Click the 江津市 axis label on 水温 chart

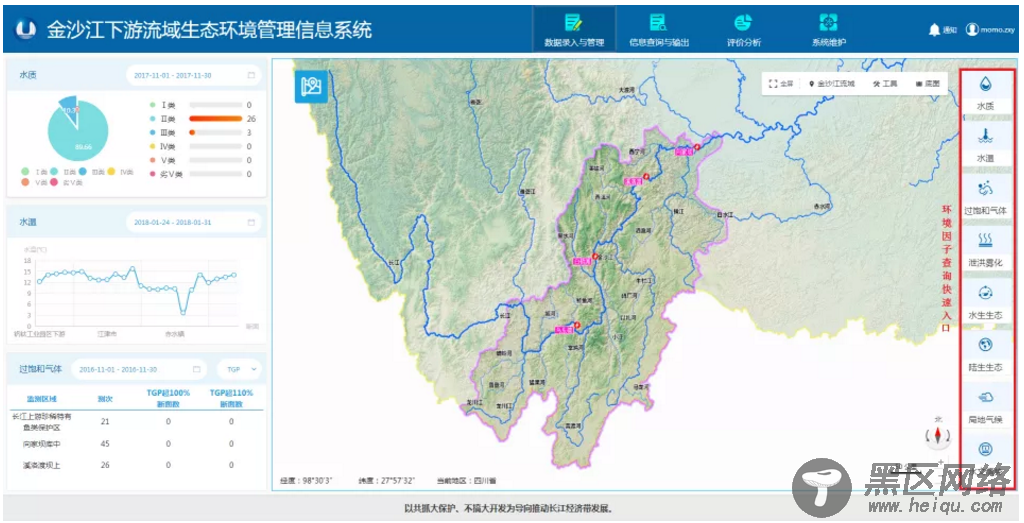pos(107,334)
